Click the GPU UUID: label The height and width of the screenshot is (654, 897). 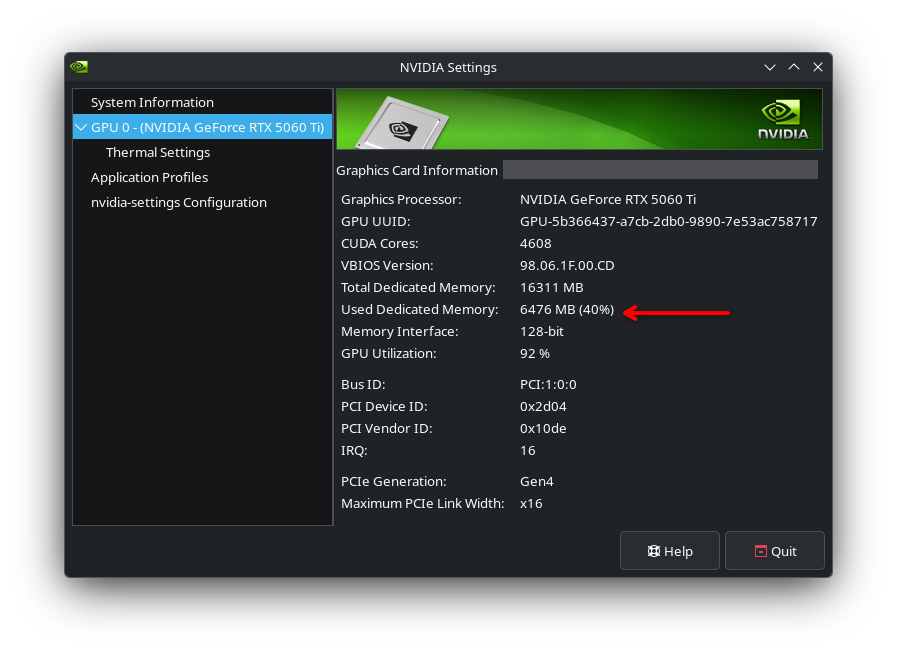tap(375, 221)
